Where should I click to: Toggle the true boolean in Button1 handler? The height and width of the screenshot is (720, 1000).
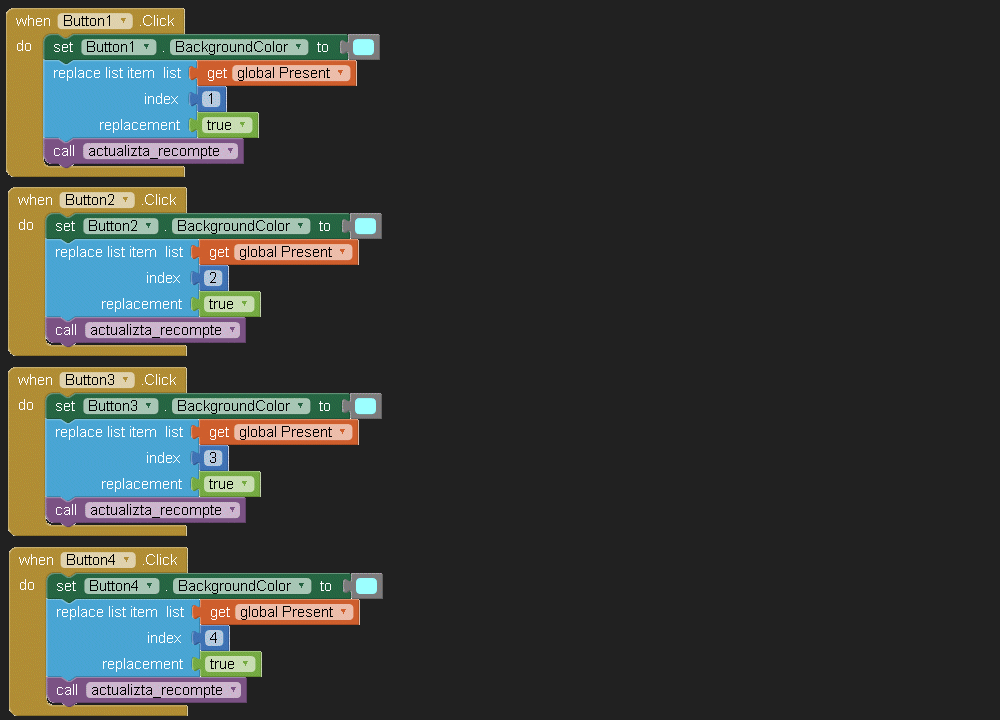coord(227,125)
